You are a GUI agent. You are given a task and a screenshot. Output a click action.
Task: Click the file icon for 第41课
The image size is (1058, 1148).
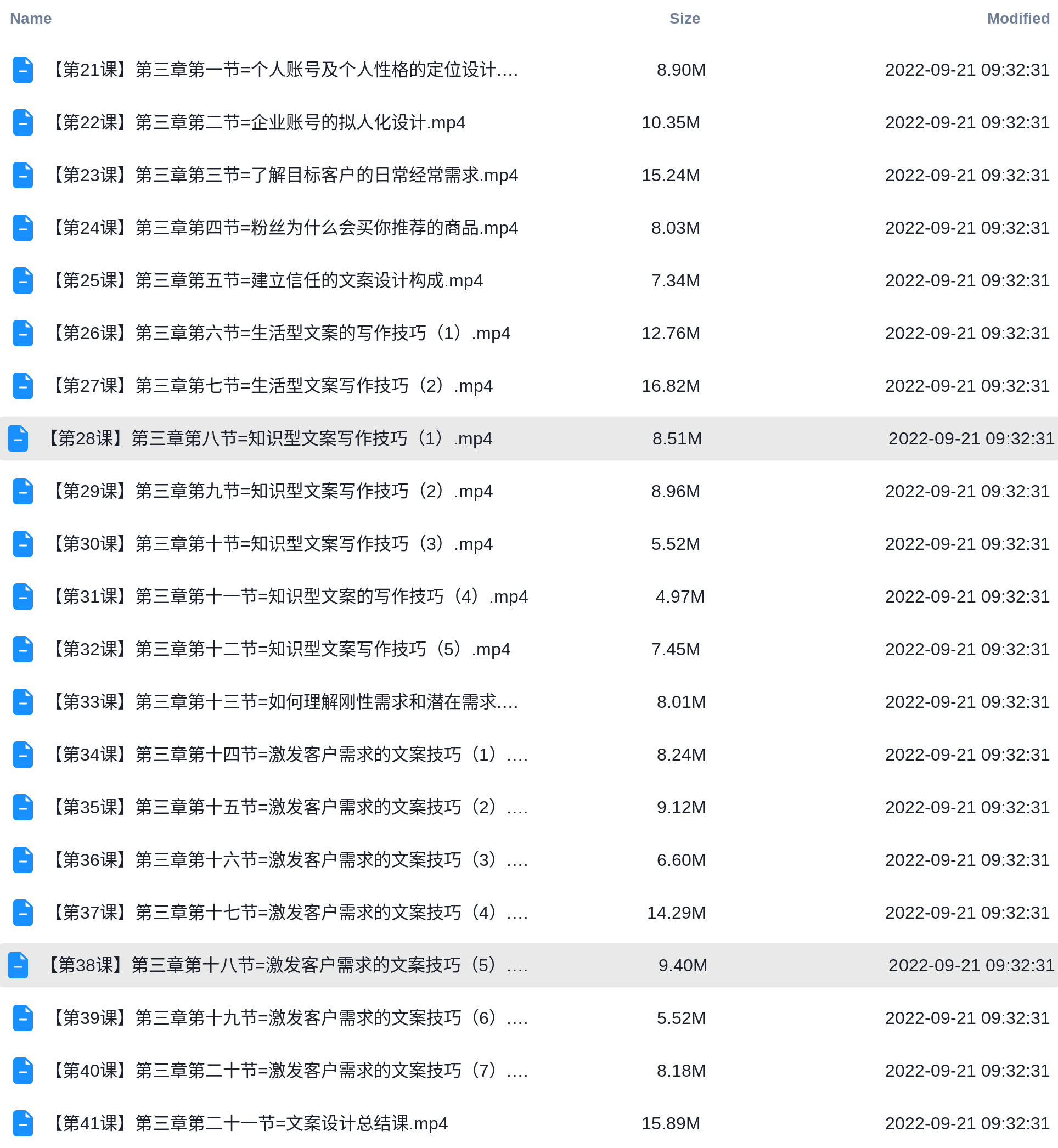23,1123
